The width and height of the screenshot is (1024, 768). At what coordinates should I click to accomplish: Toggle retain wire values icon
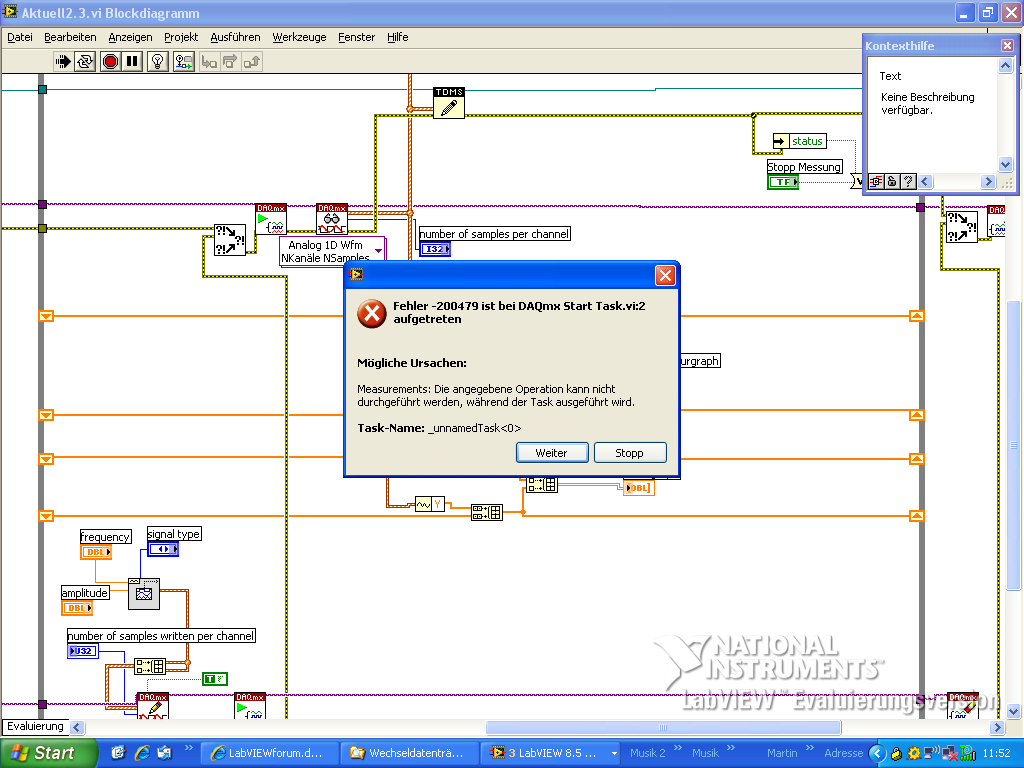184,61
